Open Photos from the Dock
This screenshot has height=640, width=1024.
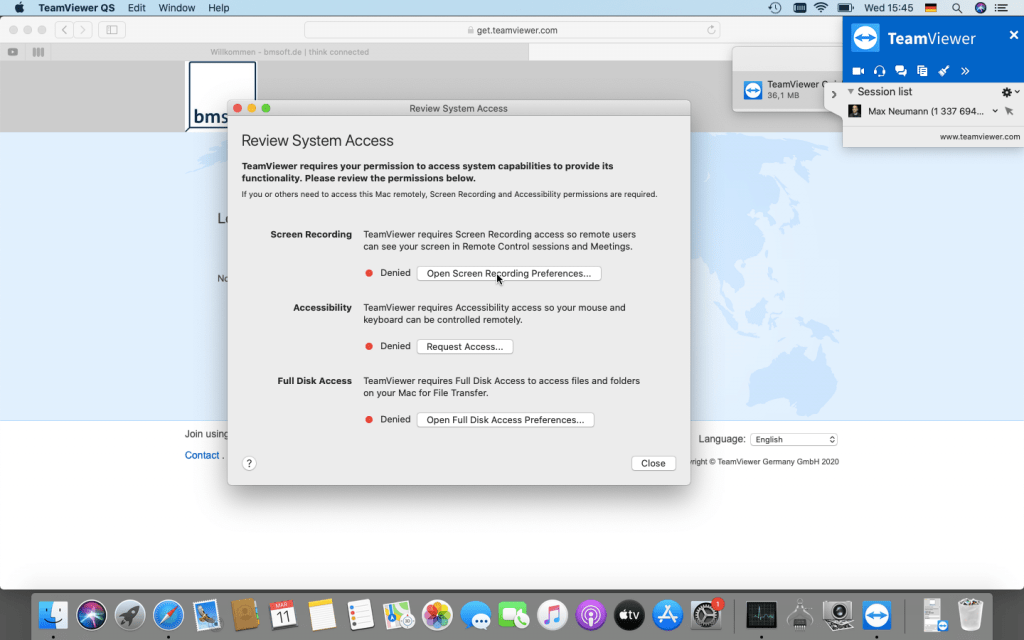(437, 615)
